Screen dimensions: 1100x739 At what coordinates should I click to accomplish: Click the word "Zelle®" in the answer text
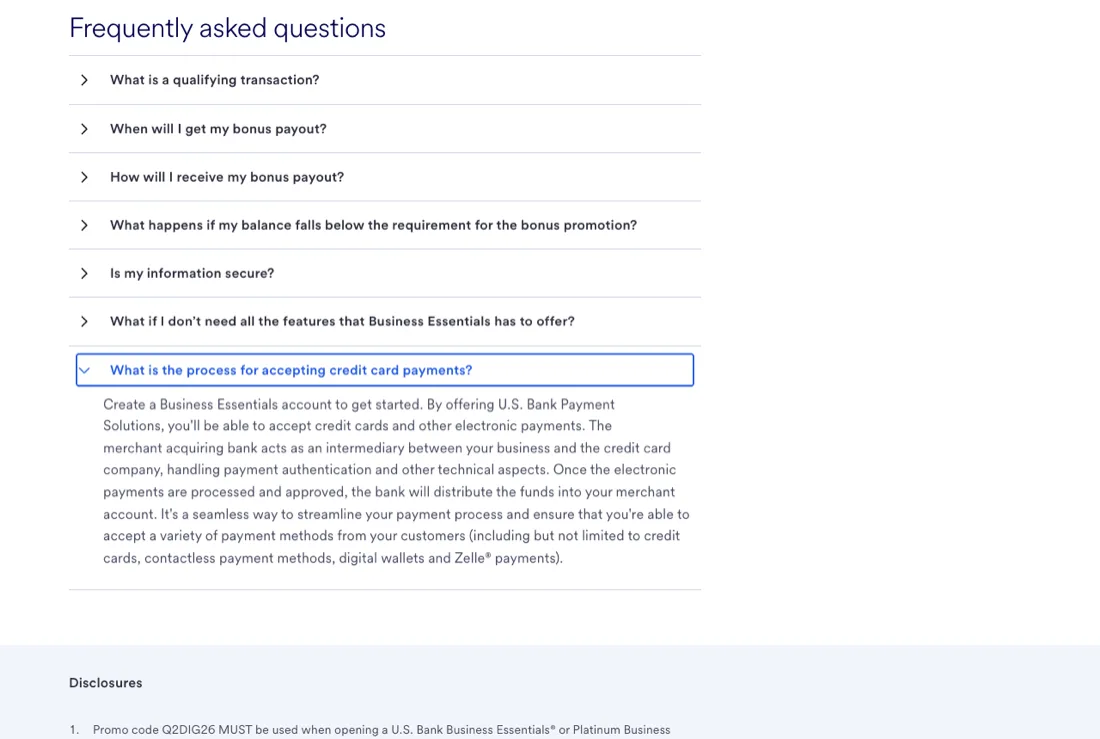(472, 559)
